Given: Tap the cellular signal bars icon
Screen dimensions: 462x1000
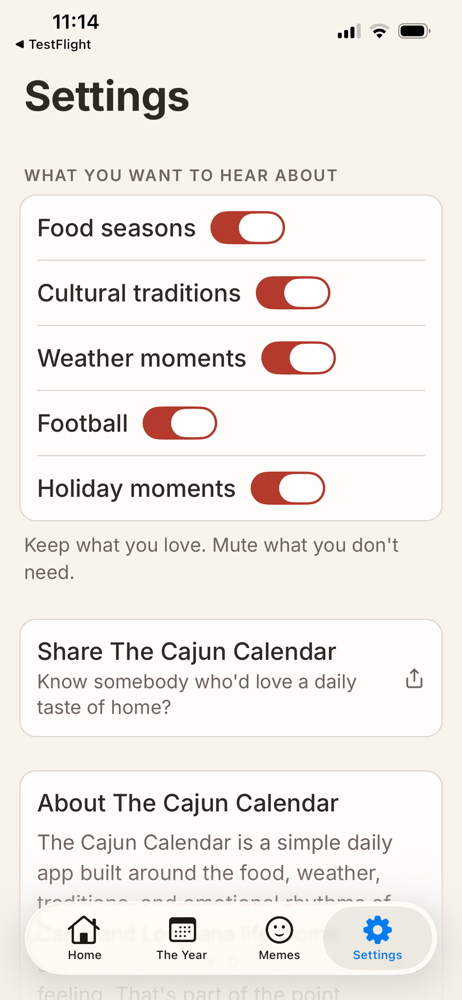Looking at the screenshot, I should point(349,31).
